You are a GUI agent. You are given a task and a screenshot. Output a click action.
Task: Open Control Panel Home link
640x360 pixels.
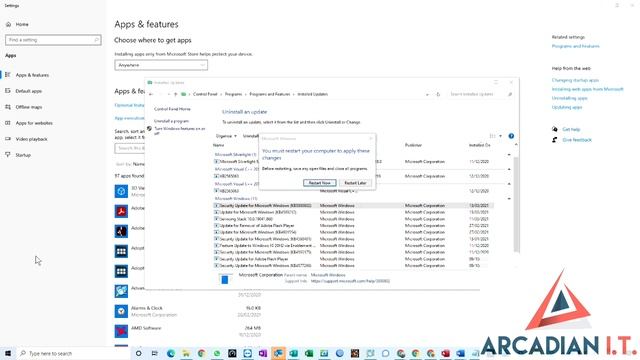(x=172, y=109)
